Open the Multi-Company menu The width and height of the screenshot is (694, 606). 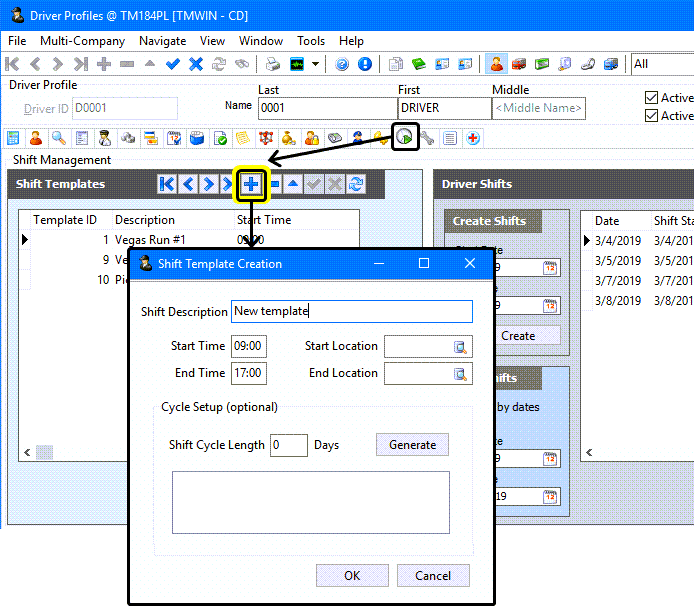click(x=82, y=41)
